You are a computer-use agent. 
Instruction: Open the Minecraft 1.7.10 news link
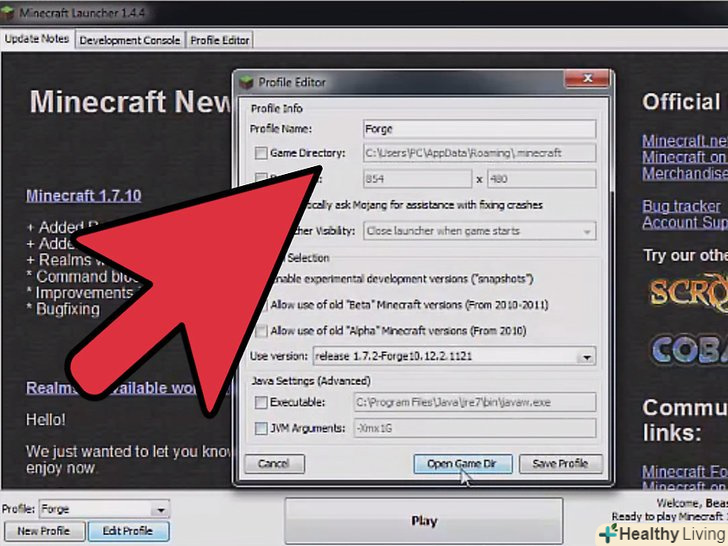pyautogui.click(x=84, y=195)
